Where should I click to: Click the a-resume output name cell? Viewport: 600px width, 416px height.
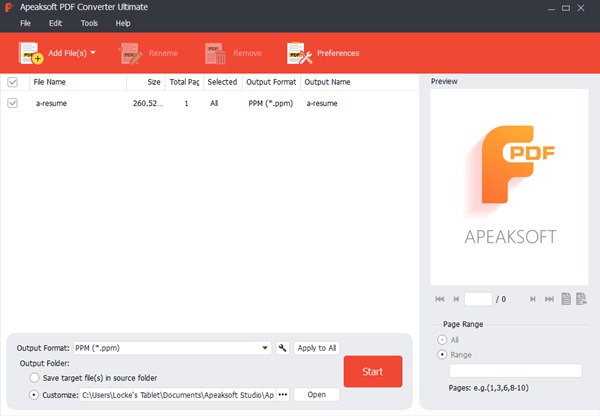(322, 103)
